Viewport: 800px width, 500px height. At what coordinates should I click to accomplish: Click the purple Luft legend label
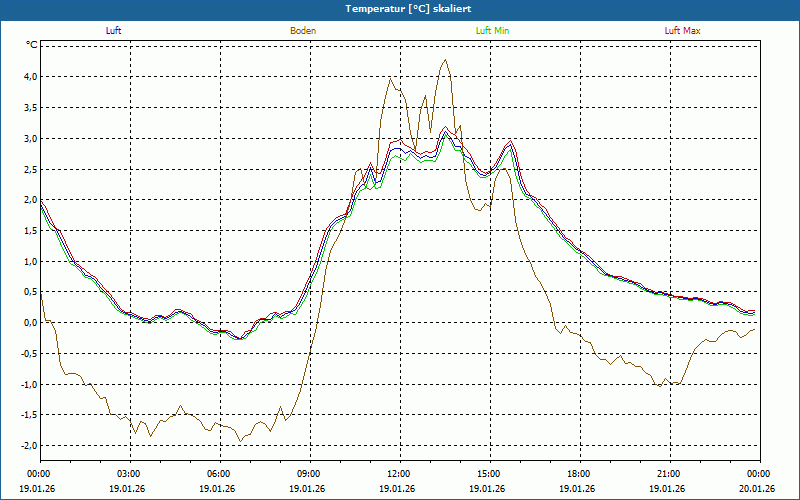113,31
